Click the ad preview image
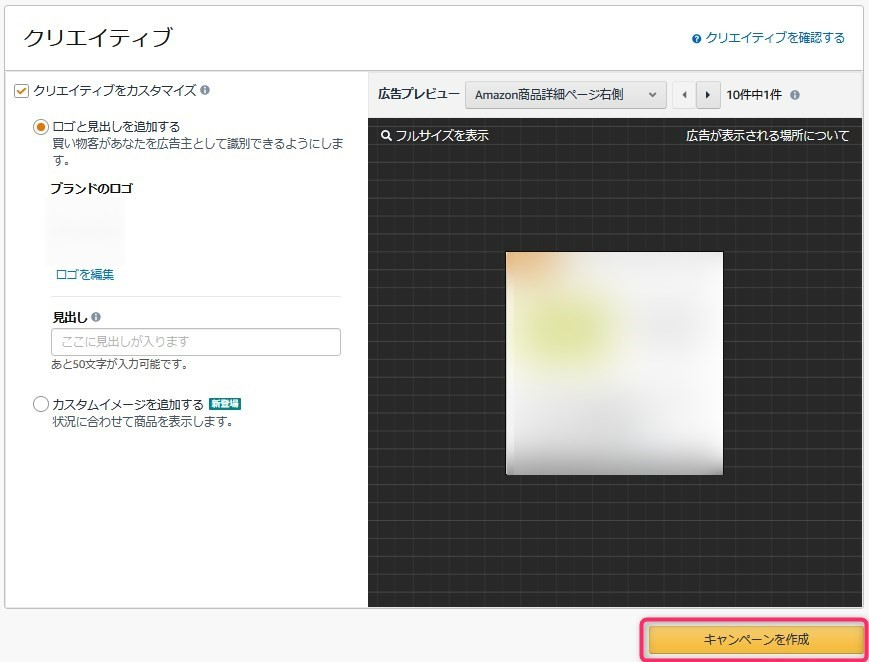The width and height of the screenshot is (869, 662). point(614,363)
